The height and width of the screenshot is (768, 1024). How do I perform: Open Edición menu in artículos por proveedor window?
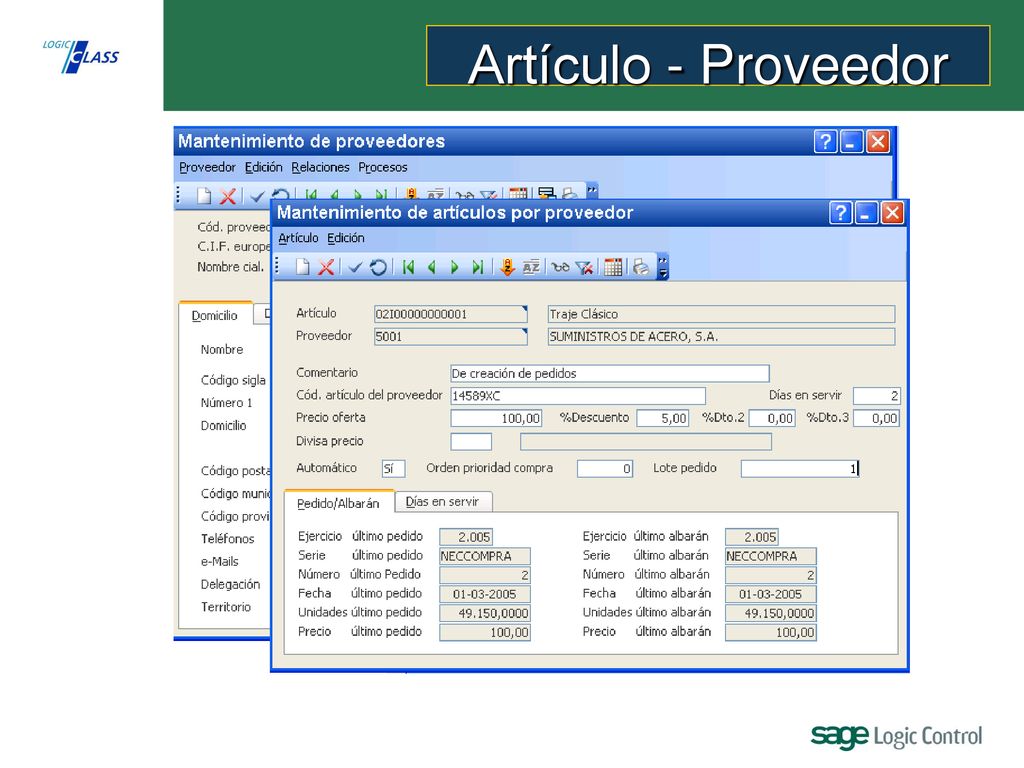point(345,238)
